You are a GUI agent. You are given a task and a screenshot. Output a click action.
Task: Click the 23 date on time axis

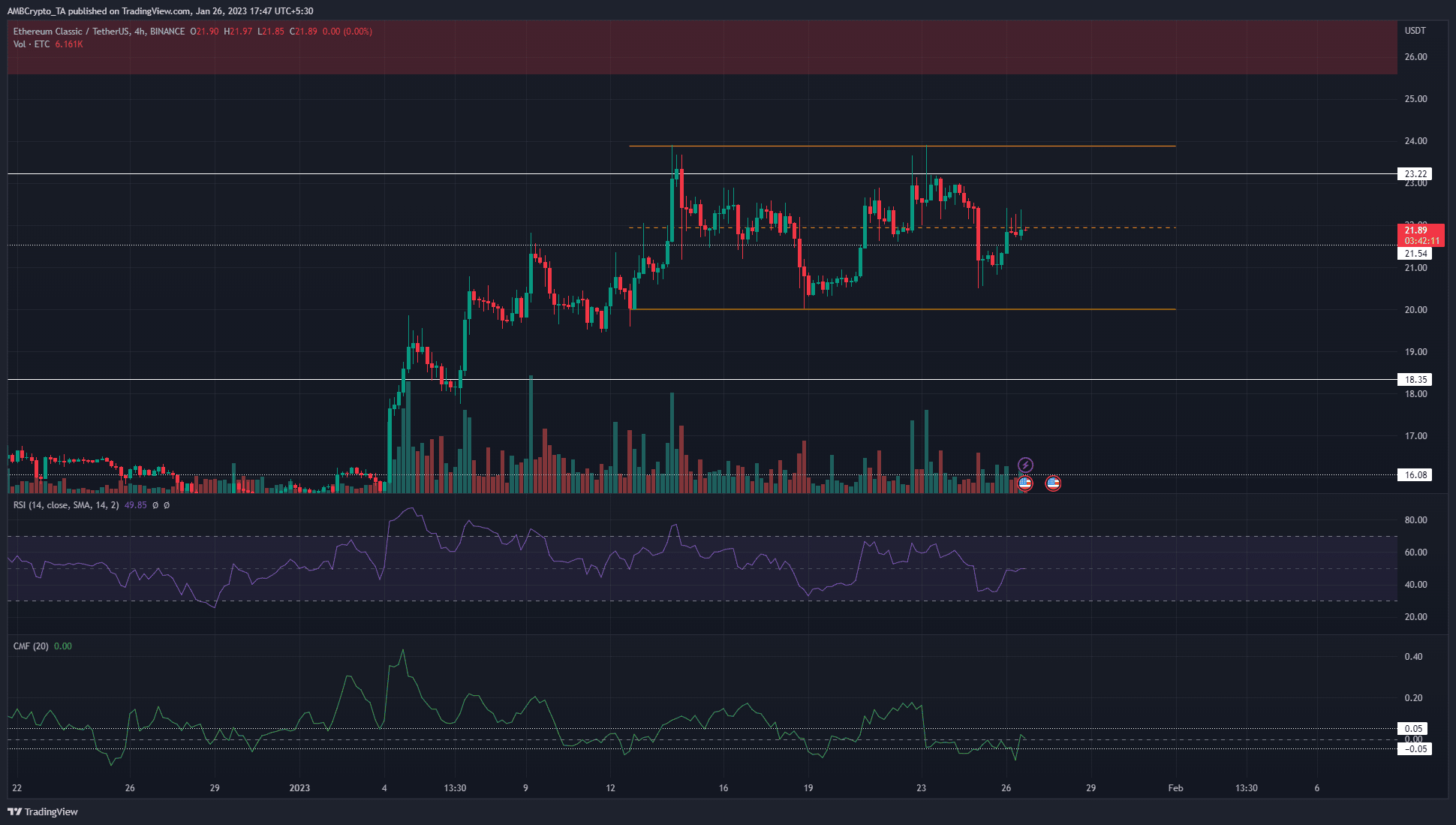pos(921,788)
